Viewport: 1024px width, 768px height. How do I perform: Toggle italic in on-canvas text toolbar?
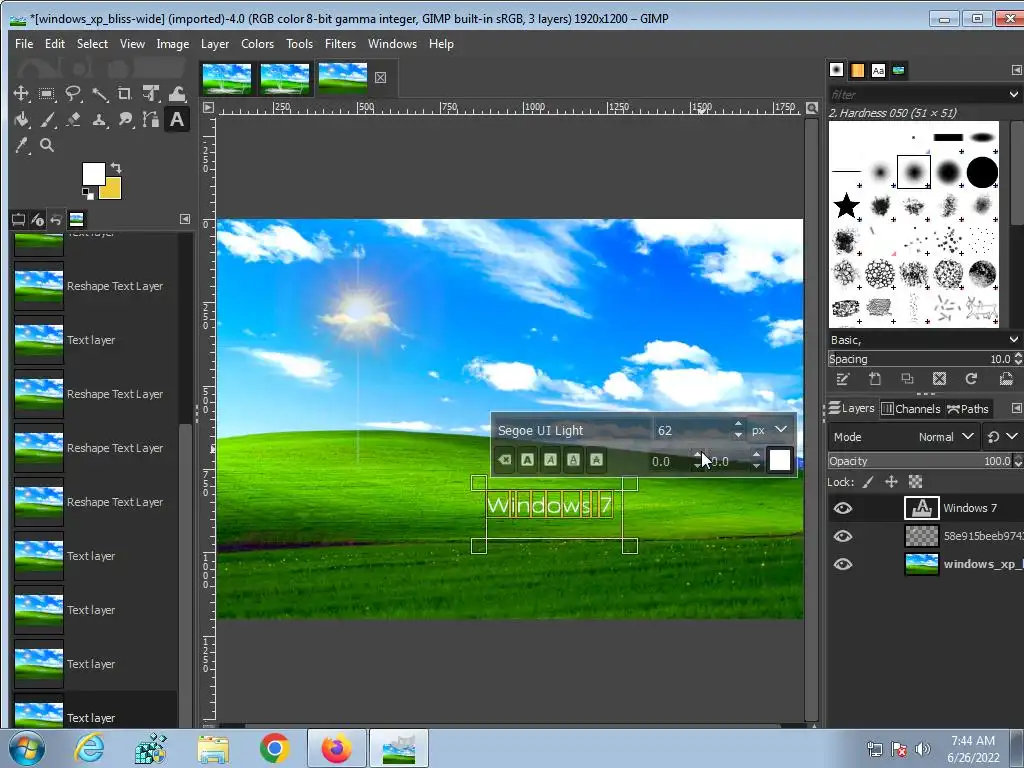[551, 460]
